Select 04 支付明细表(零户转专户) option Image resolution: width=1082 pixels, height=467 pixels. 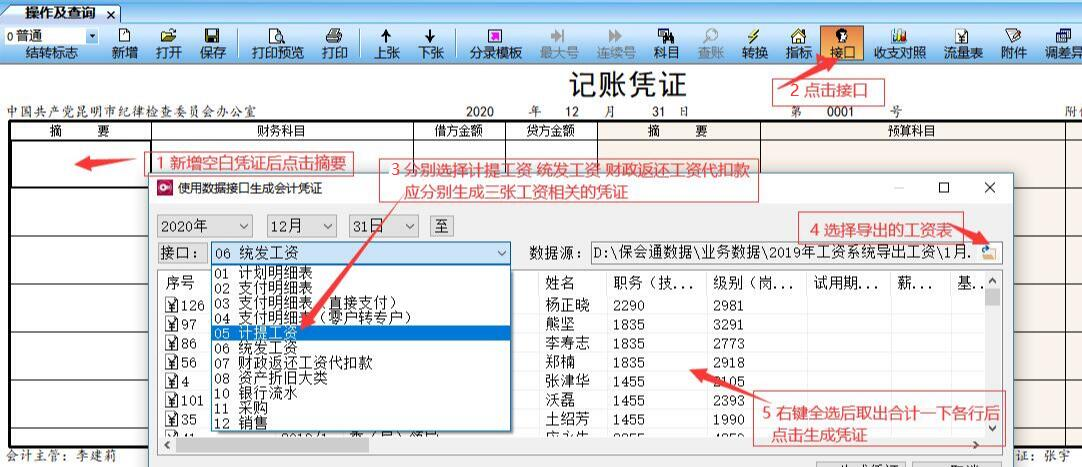tap(360, 317)
